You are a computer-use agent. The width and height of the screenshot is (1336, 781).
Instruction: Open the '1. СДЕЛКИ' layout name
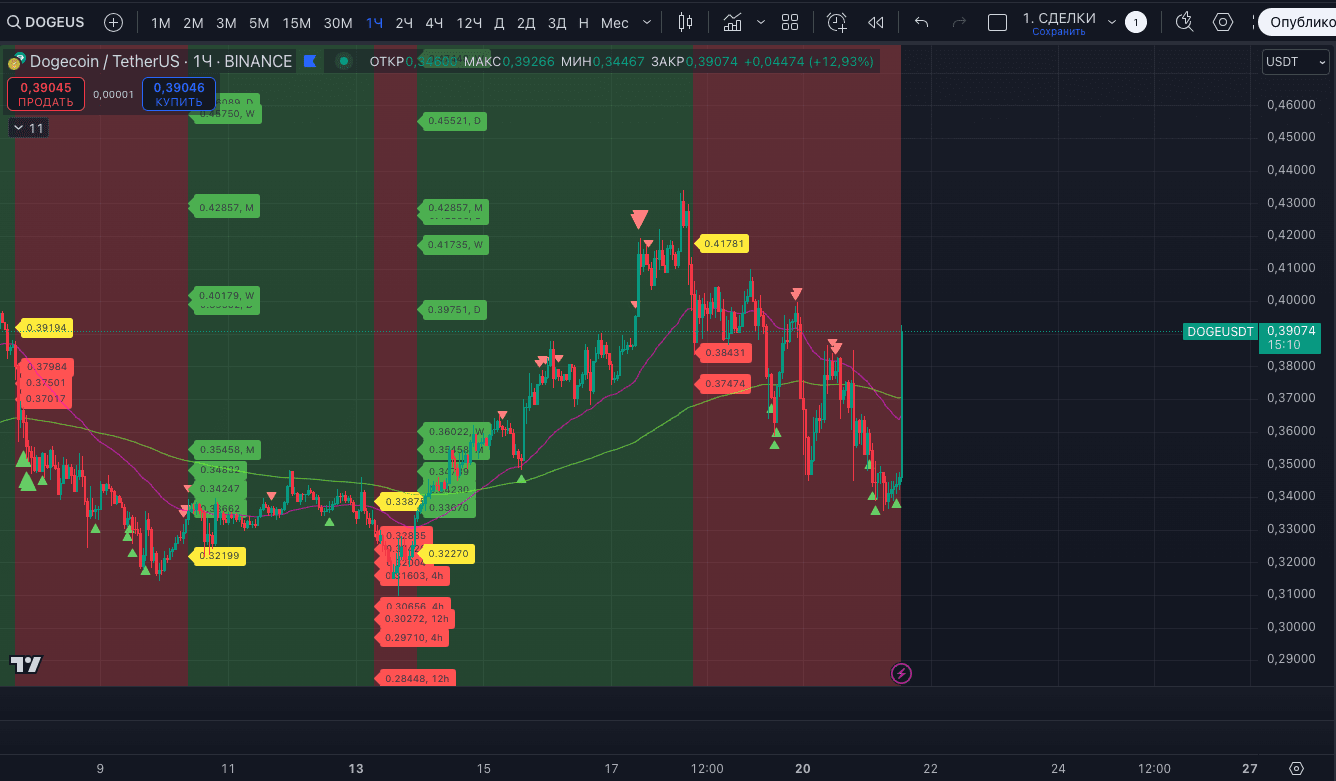(1059, 18)
